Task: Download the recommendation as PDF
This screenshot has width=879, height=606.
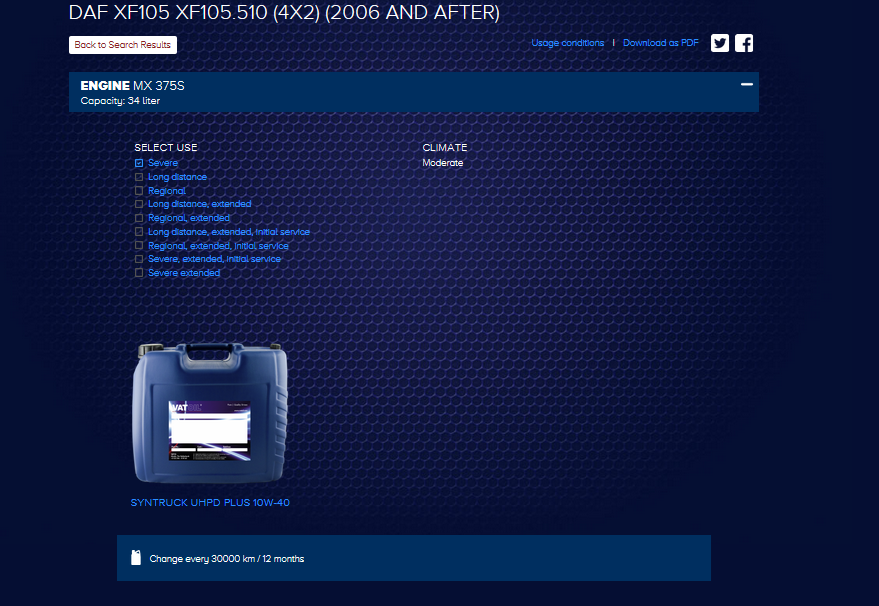Action: tap(660, 43)
